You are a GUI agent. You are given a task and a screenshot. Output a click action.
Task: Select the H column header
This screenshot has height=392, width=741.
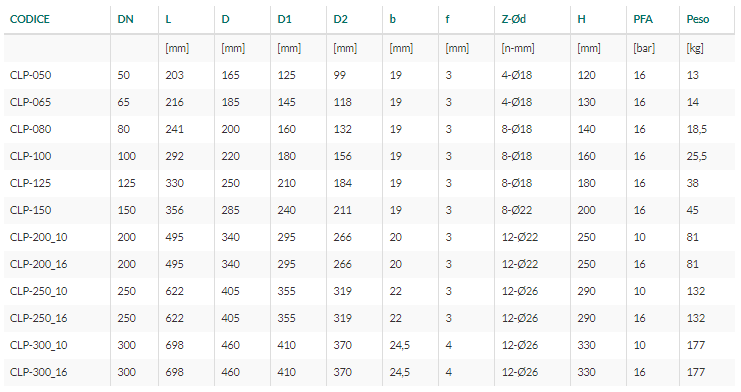coord(581,19)
